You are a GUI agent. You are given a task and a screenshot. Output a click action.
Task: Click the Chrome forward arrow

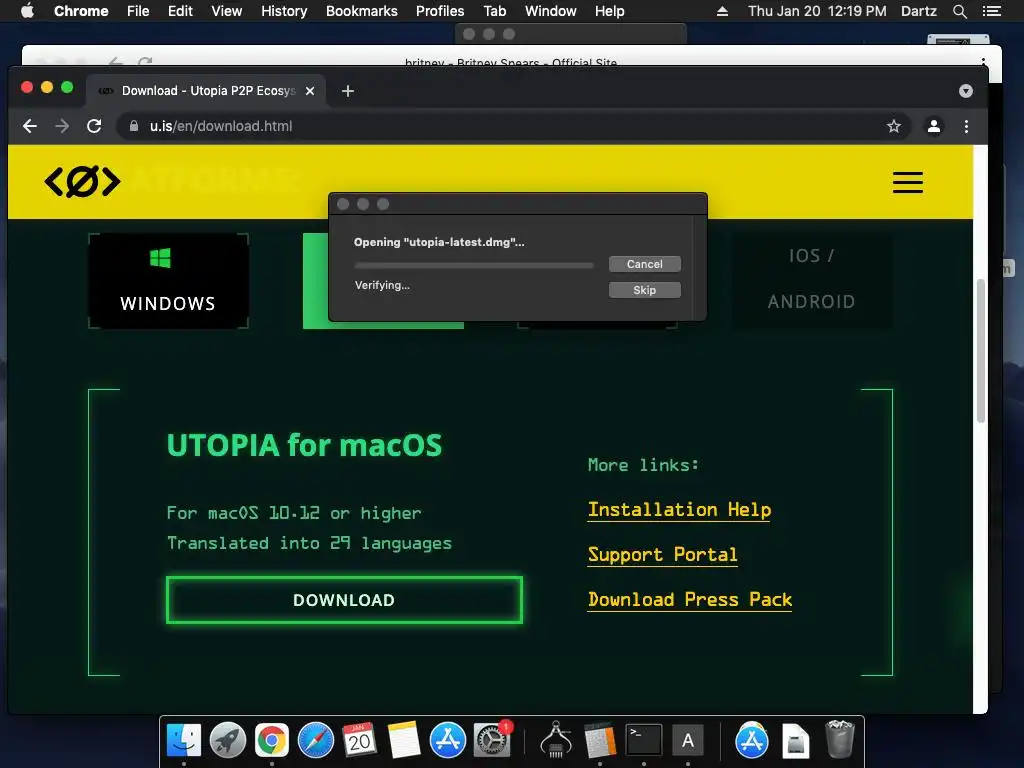[62, 126]
